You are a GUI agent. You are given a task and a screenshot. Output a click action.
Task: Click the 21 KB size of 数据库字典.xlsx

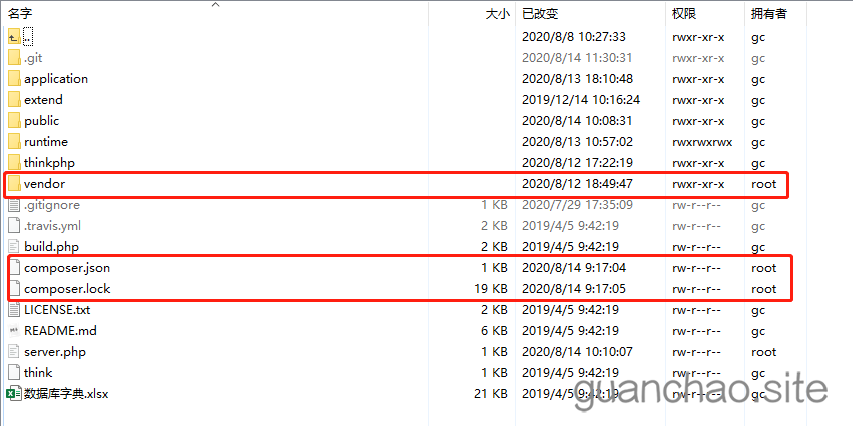coord(491,394)
